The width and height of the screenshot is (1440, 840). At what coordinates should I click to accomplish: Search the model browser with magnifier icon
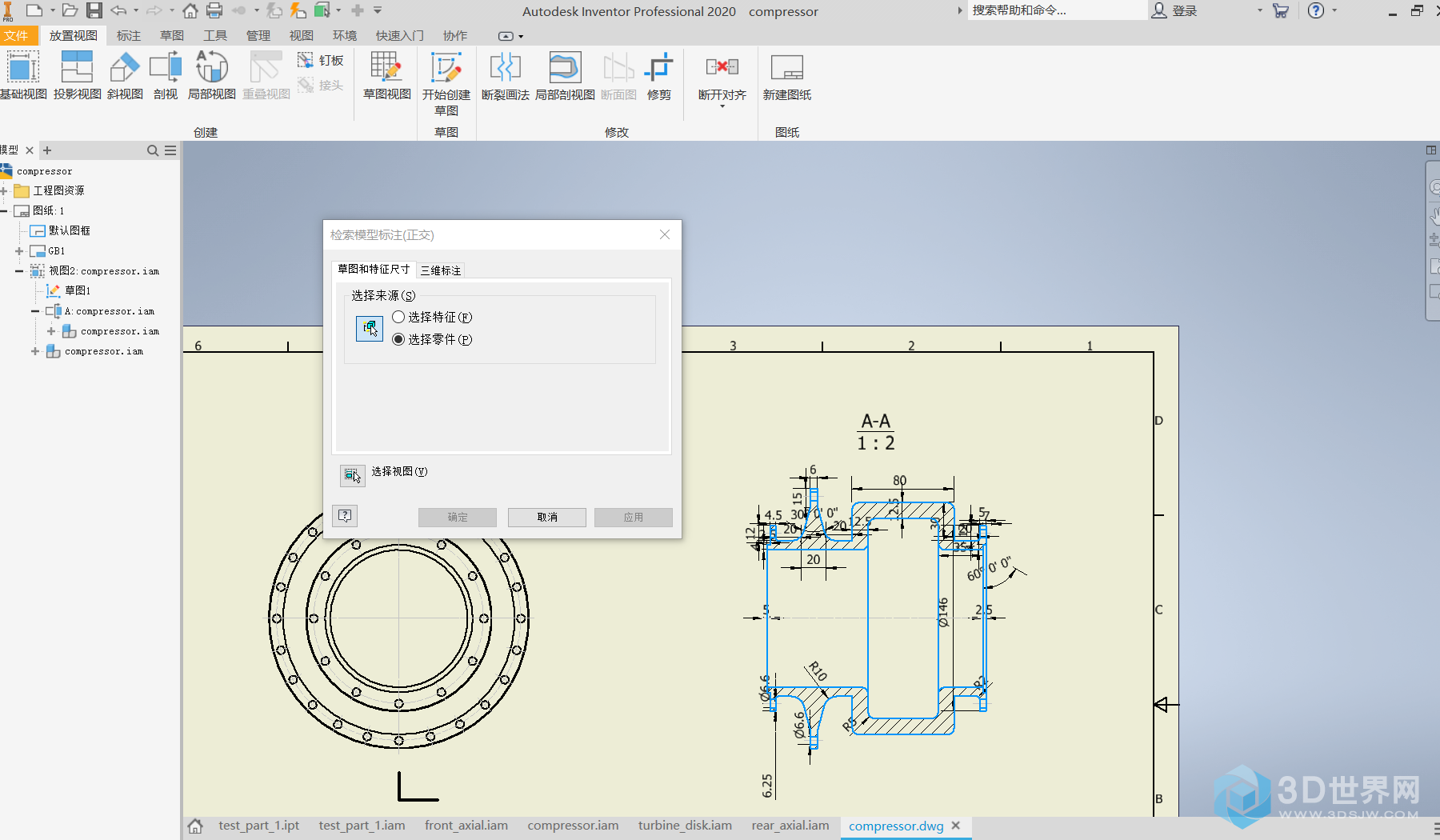tap(153, 150)
